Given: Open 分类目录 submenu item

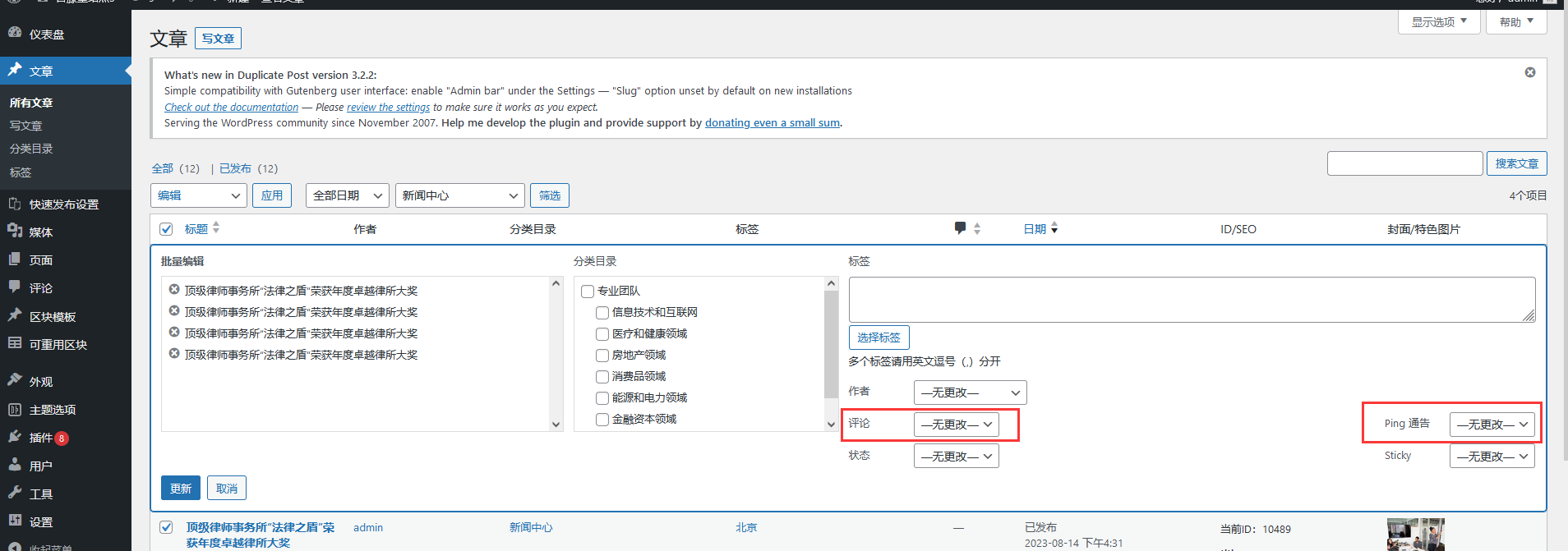Looking at the screenshot, I should click(31, 149).
